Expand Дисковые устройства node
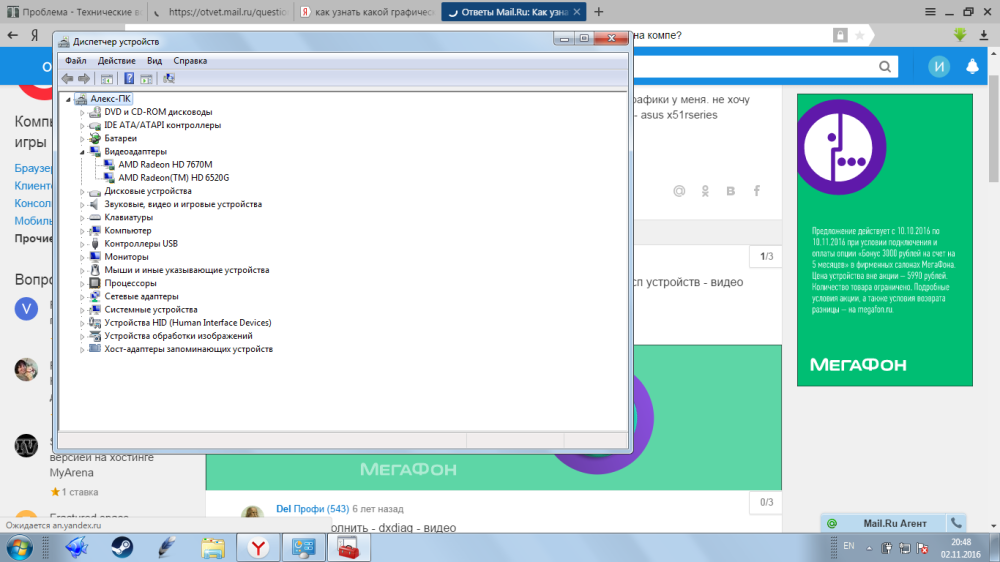This screenshot has width=1000, height=562. pos(82,191)
